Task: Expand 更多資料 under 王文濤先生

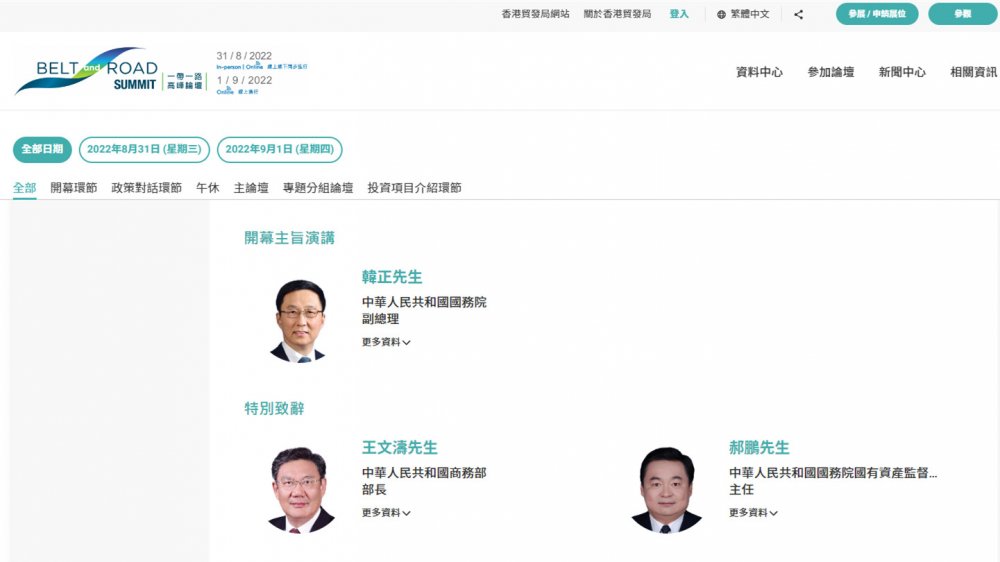Action: 386,513
